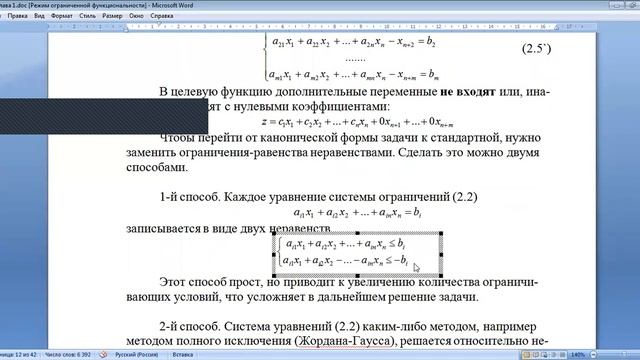The width and height of the screenshot is (640, 360).
Task: Click inside the selected equation object with inequalities
Action: [x=358, y=254]
